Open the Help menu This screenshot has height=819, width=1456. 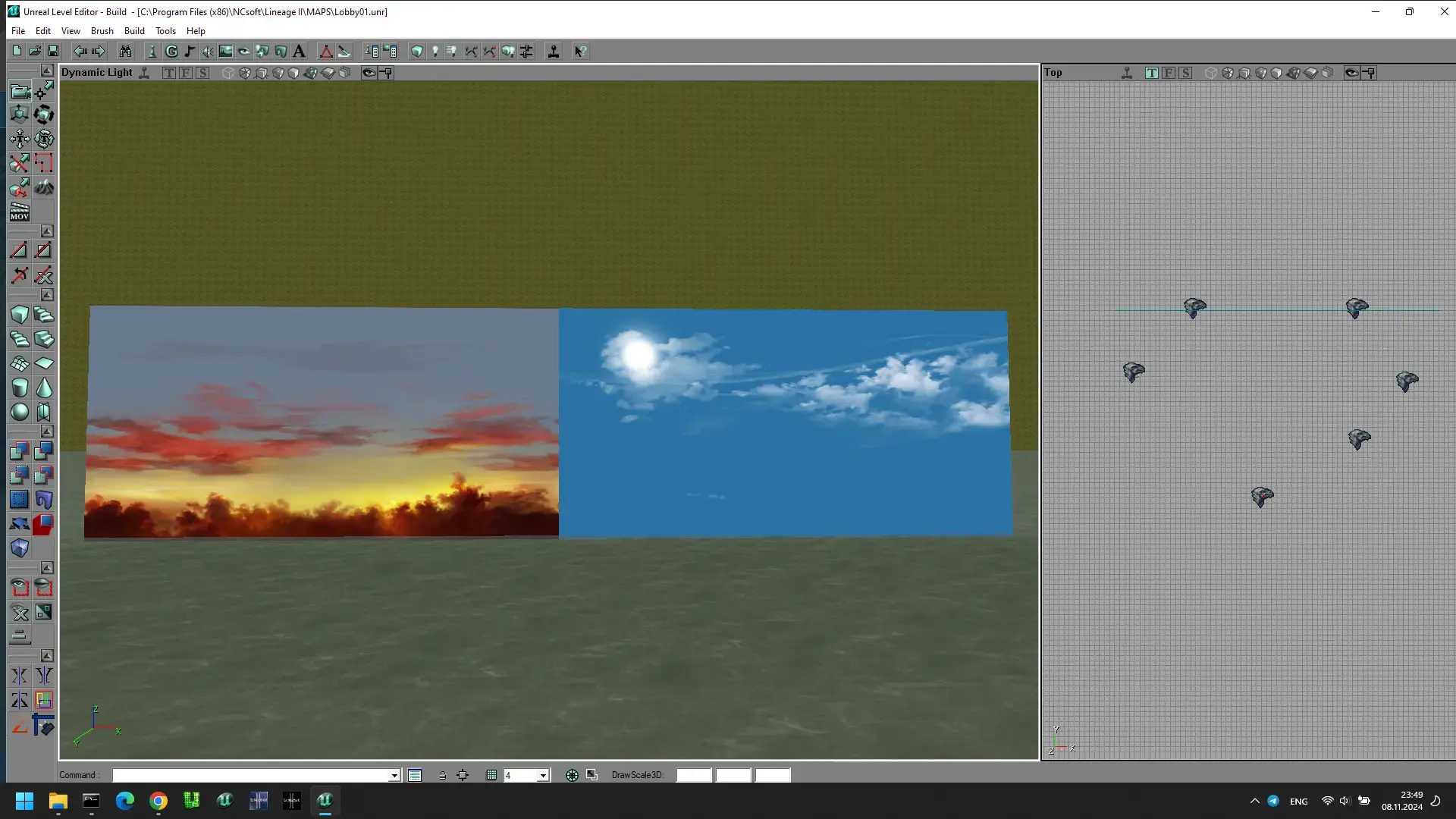click(x=196, y=31)
